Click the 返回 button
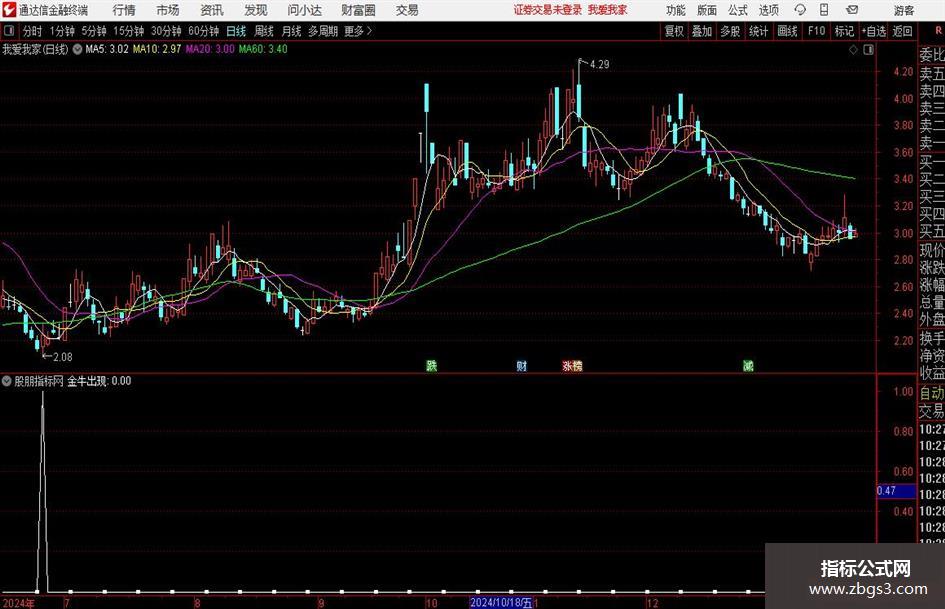The image size is (945, 609). click(x=903, y=31)
